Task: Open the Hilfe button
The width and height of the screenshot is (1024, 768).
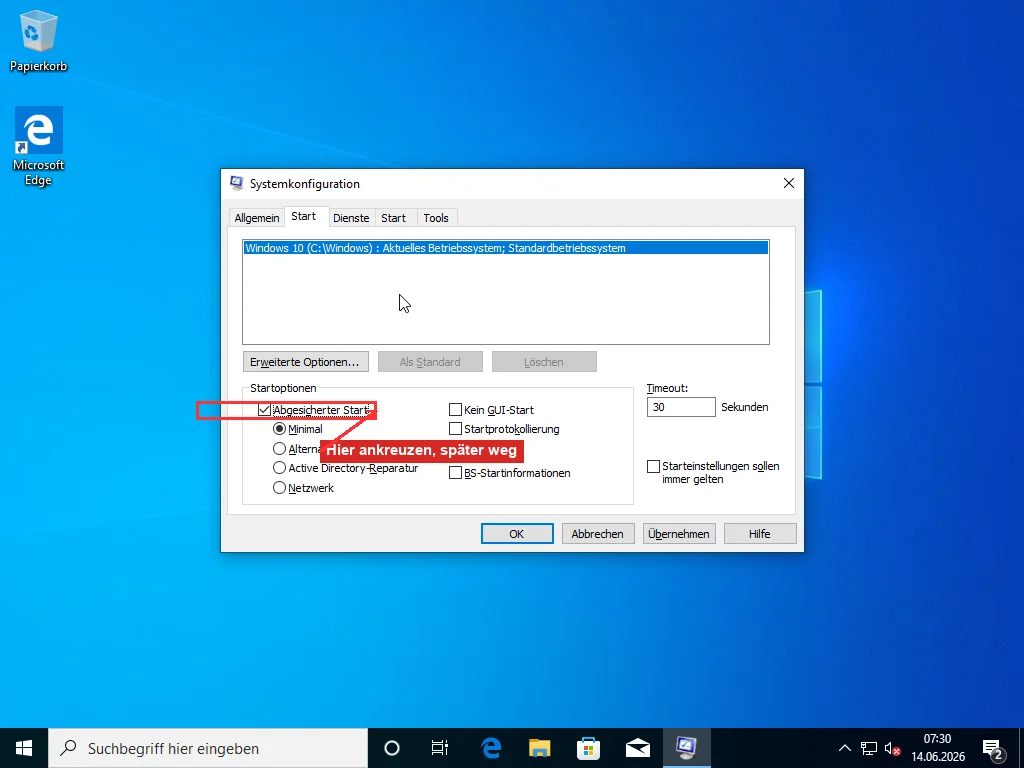Action: [760, 534]
